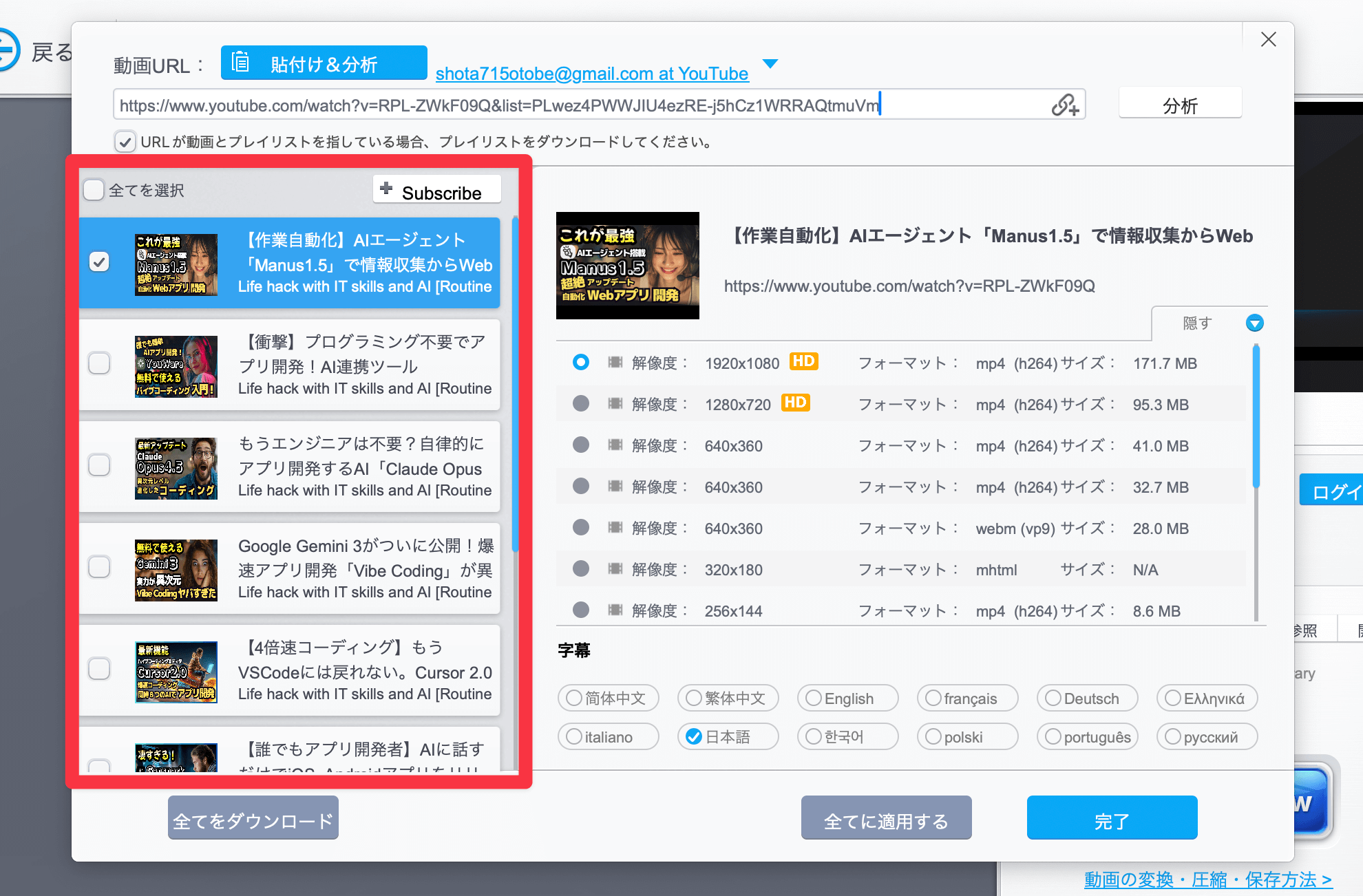Click the clipboard icon on 貼付け＆分析 button

click(239, 63)
